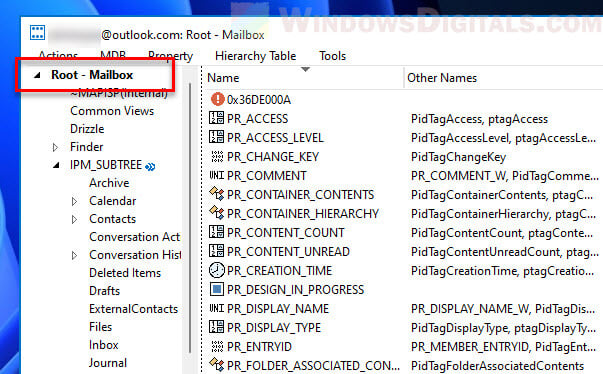Click the number icon beside PR_CONTENT_COUNT
The width and height of the screenshot is (603, 374).
[x=216, y=232]
